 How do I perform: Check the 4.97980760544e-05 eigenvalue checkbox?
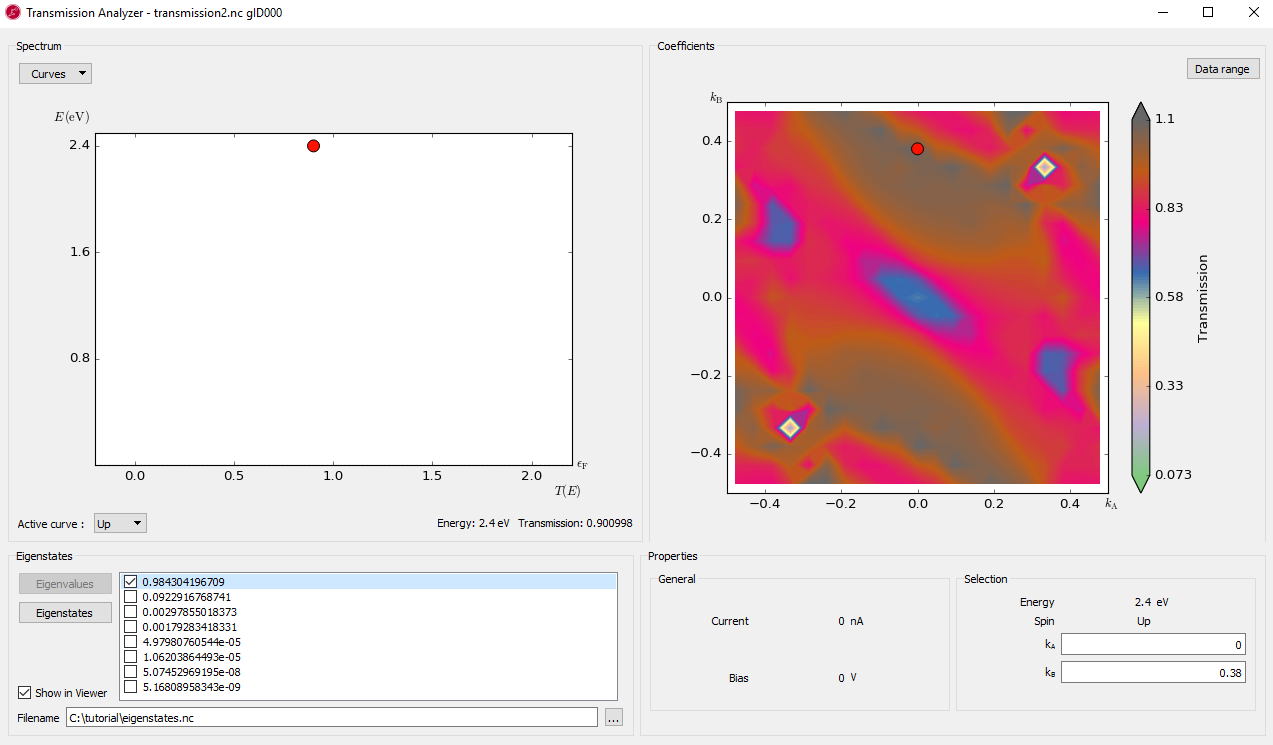(130, 641)
